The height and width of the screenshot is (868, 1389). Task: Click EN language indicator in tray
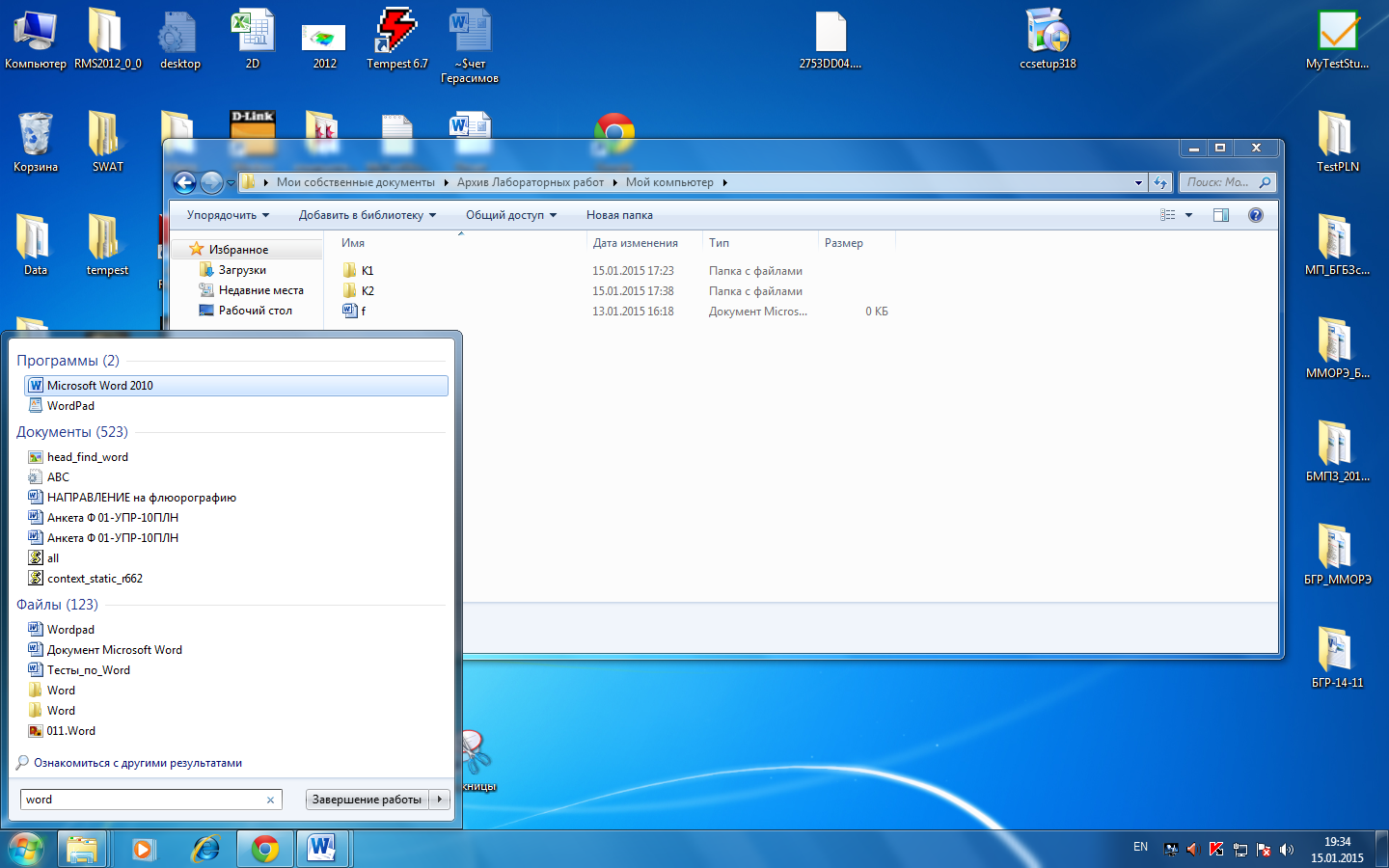[x=1140, y=847]
